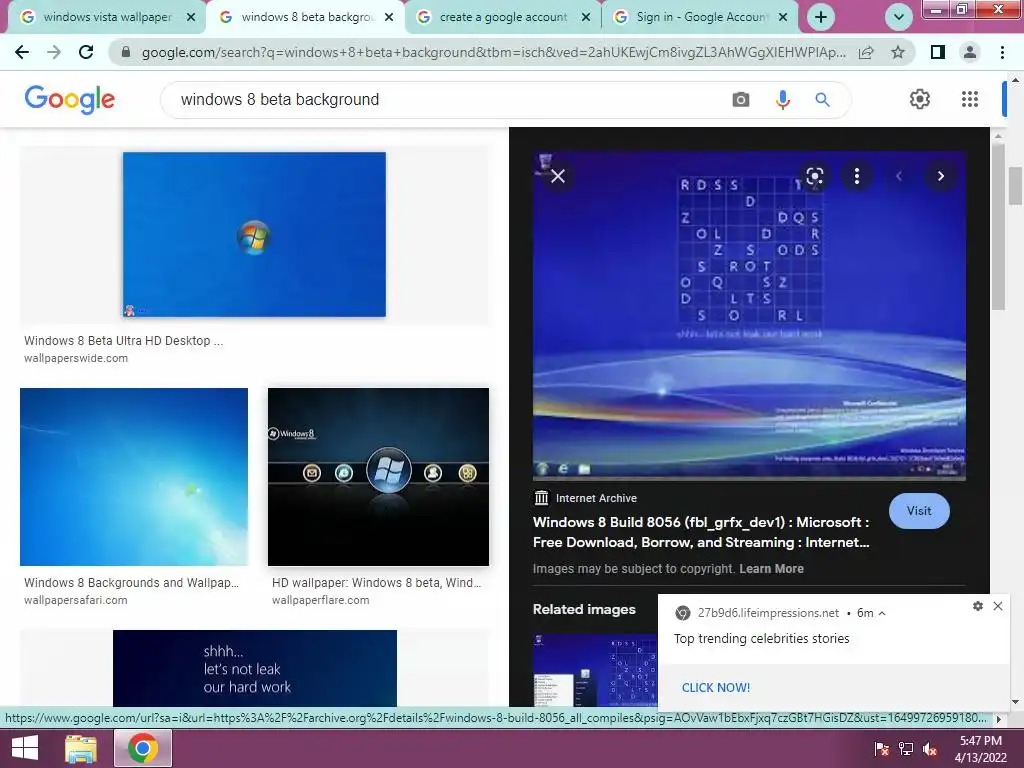Dismiss the lifeimpressions.net notification
Screen dimensions: 1024x768
click(998, 606)
